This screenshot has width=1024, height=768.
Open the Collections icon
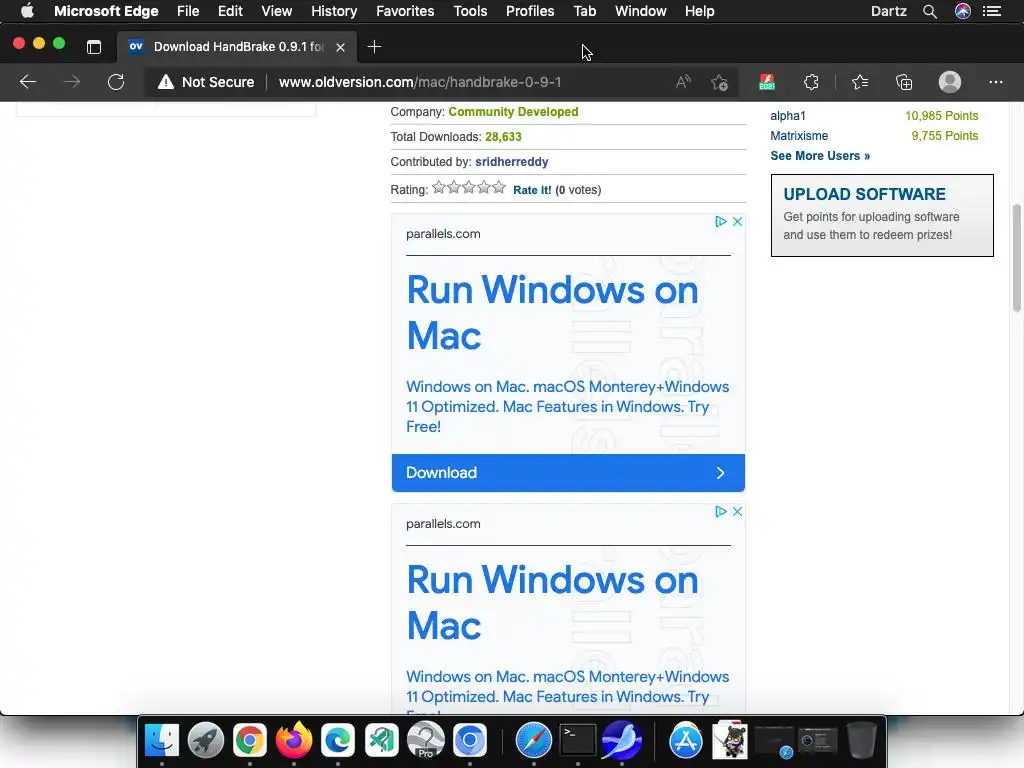(x=904, y=82)
